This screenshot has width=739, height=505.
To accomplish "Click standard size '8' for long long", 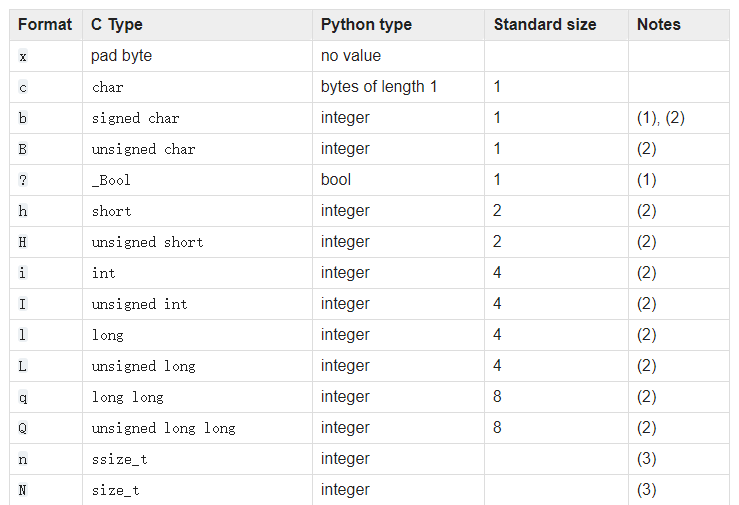I will [x=497, y=397].
